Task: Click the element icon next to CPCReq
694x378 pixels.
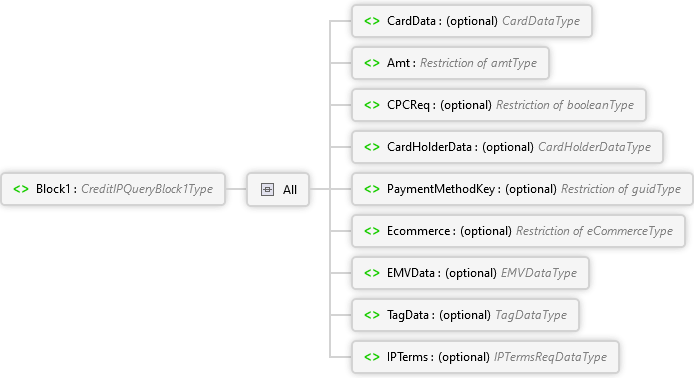Action: (x=372, y=105)
